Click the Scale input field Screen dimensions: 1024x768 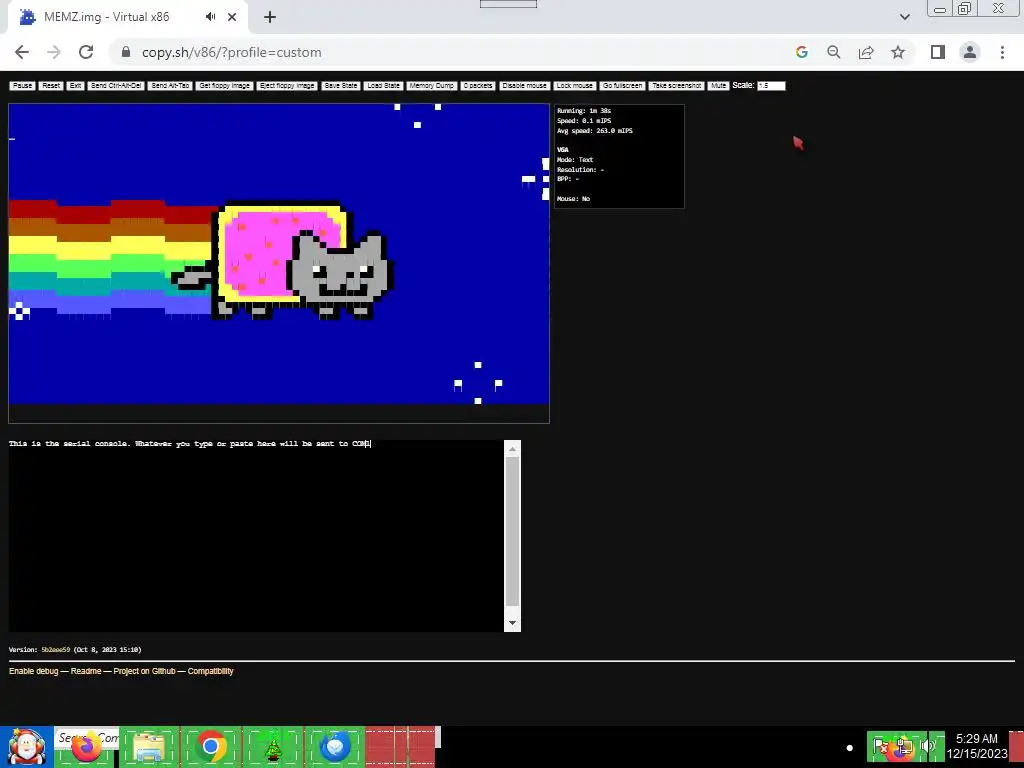pyautogui.click(x=771, y=86)
